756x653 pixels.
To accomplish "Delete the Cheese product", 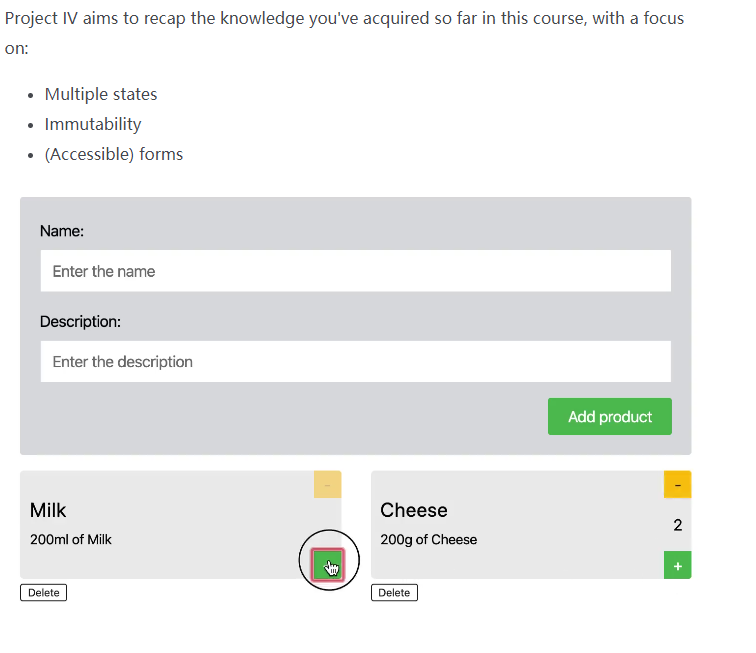I will click(394, 593).
